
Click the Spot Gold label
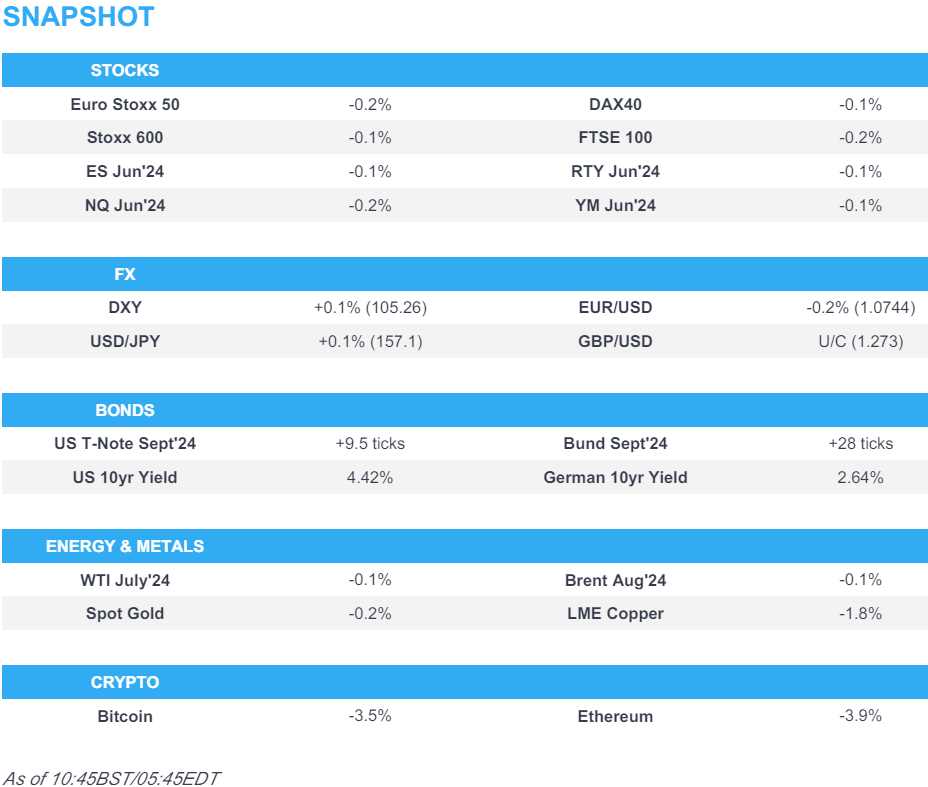click(125, 614)
